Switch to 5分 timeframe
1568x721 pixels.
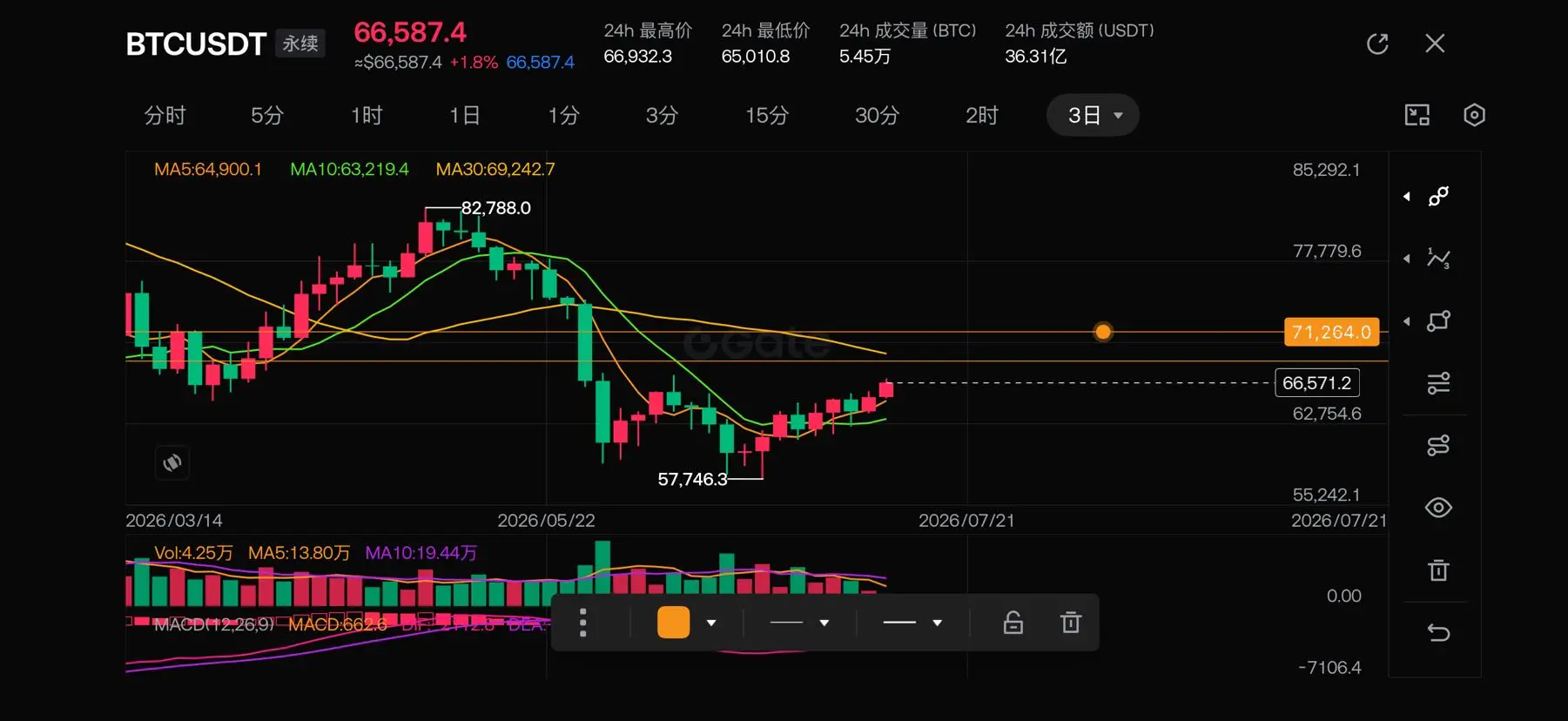pyautogui.click(x=267, y=115)
